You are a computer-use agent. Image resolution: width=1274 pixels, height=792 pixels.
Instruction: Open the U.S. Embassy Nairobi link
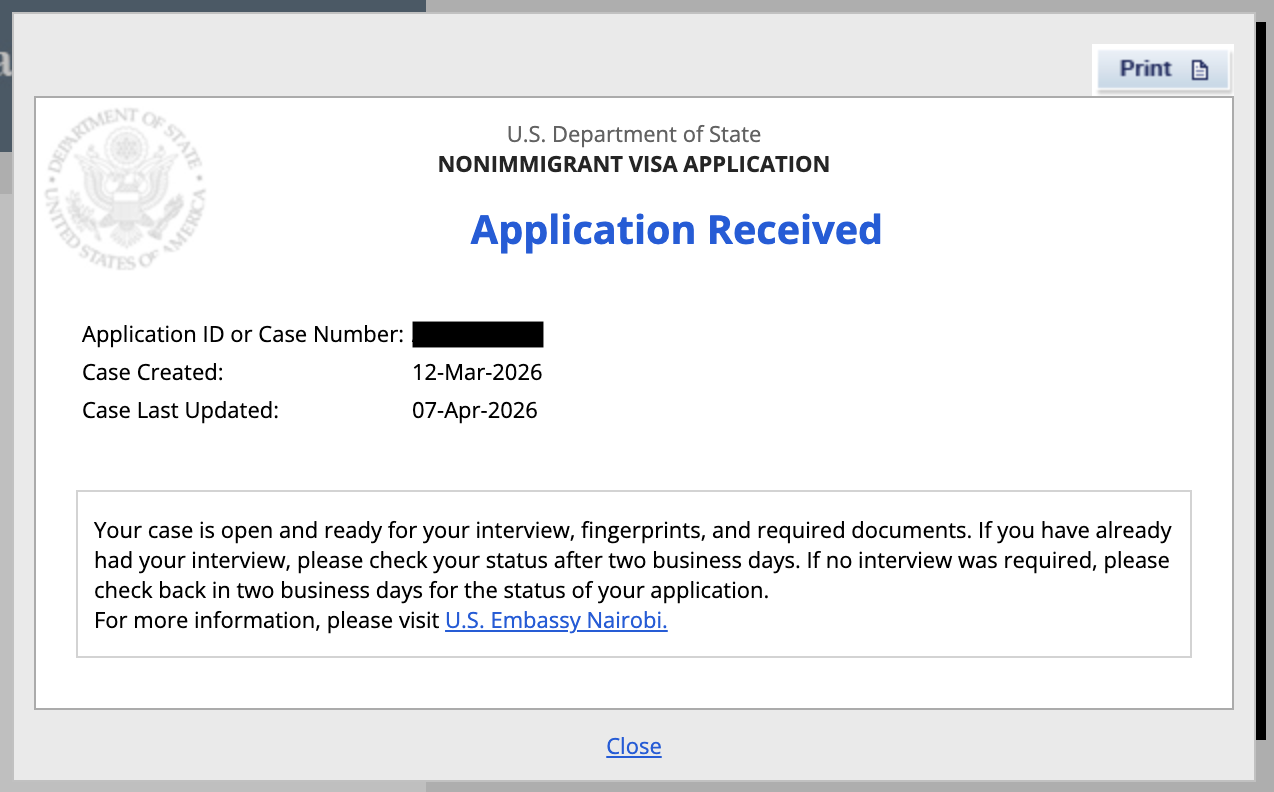(555, 620)
